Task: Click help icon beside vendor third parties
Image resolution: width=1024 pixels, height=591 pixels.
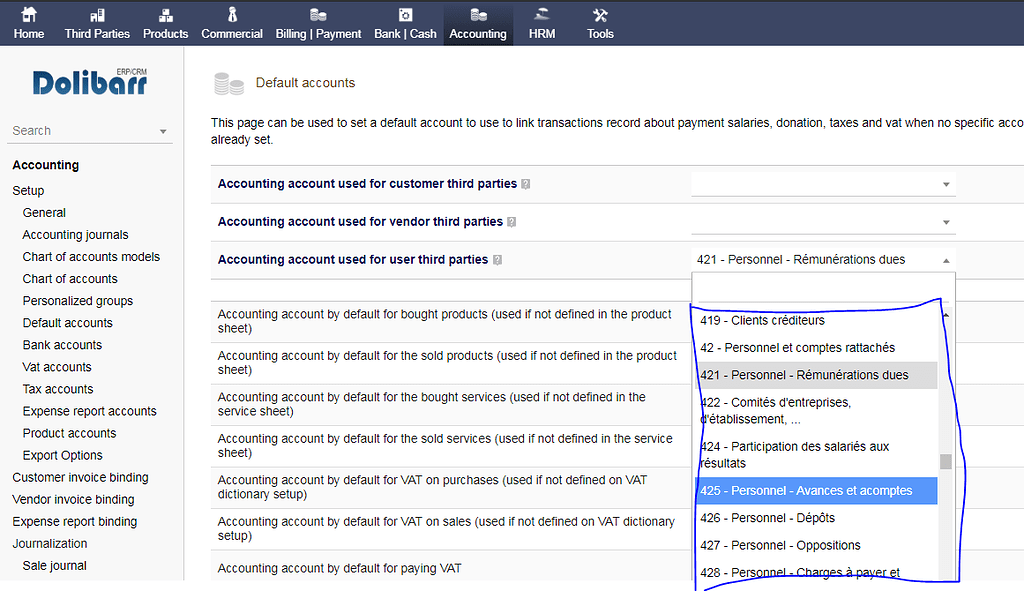Action: (x=511, y=222)
